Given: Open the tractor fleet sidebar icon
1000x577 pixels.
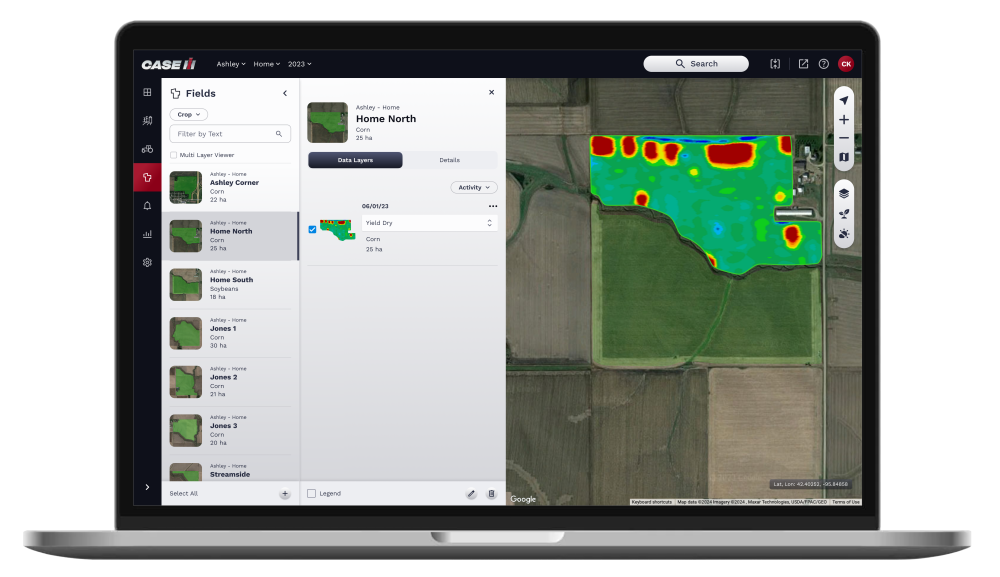Looking at the screenshot, I should pyautogui.click(x=147, y=149).
